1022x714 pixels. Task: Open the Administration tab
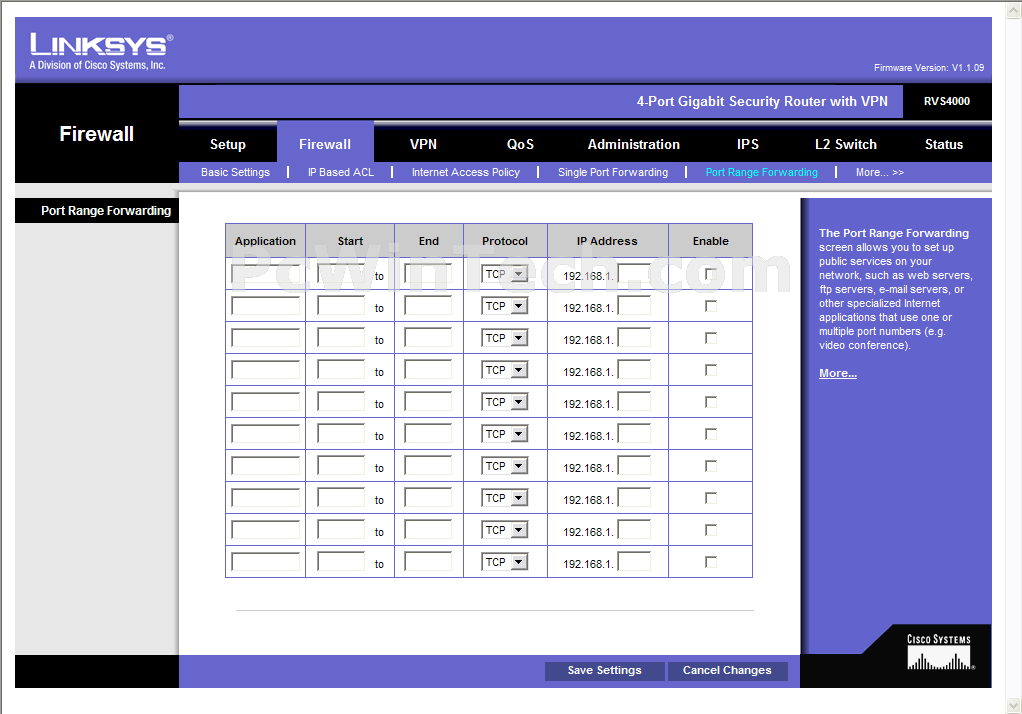[634, 144]
